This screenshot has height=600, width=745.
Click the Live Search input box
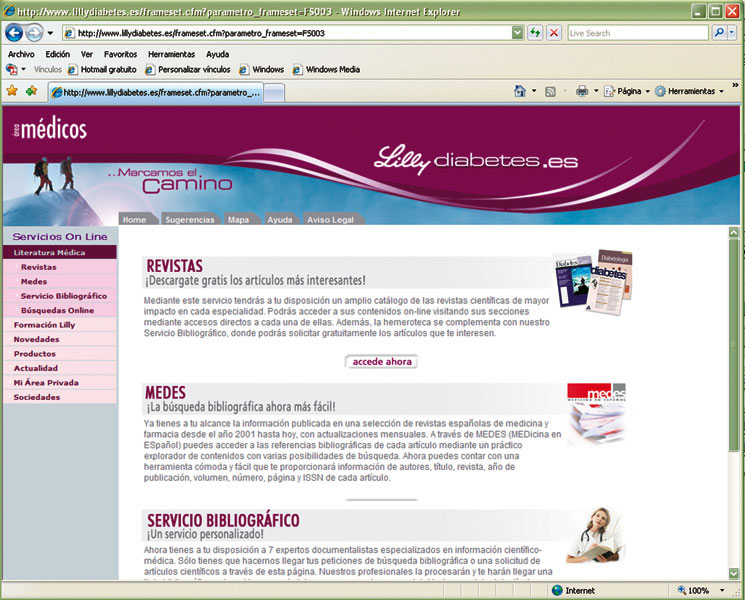pos(638,33)
